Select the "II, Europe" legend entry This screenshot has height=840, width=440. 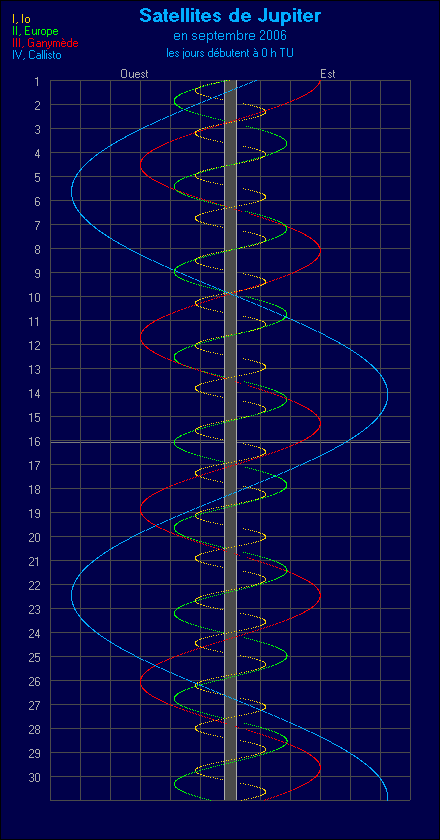point(35,31)
